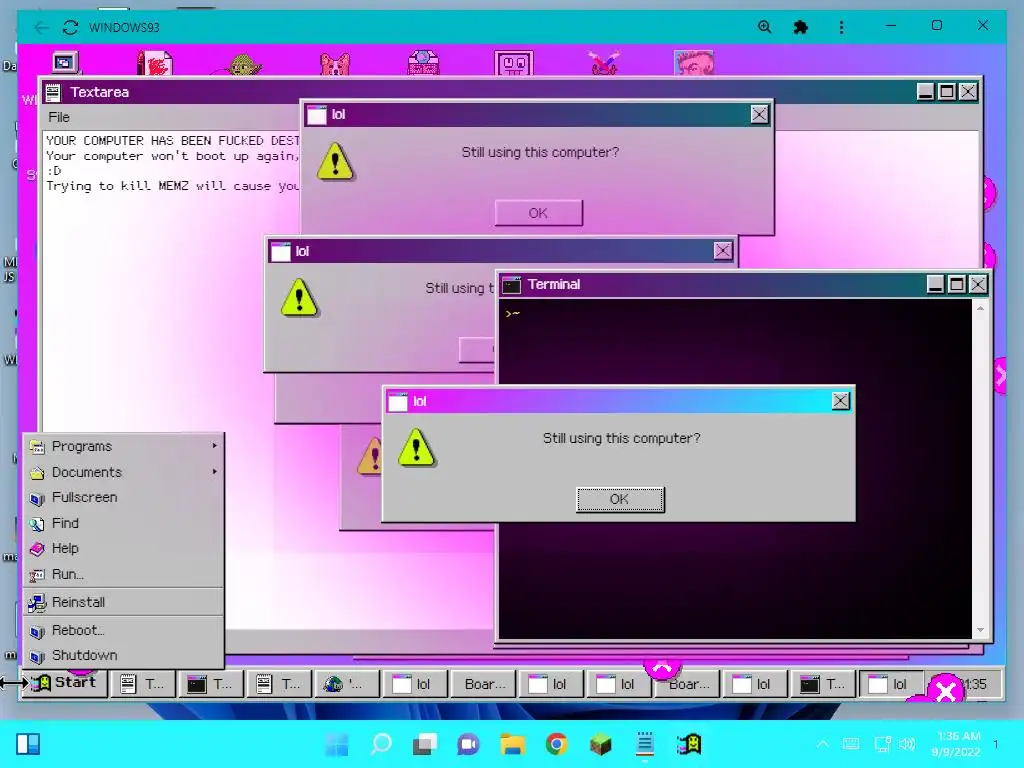Open the browser zoom magnifier
The height and width of the screenshot is (768, 1024).
tap(764, 27)
